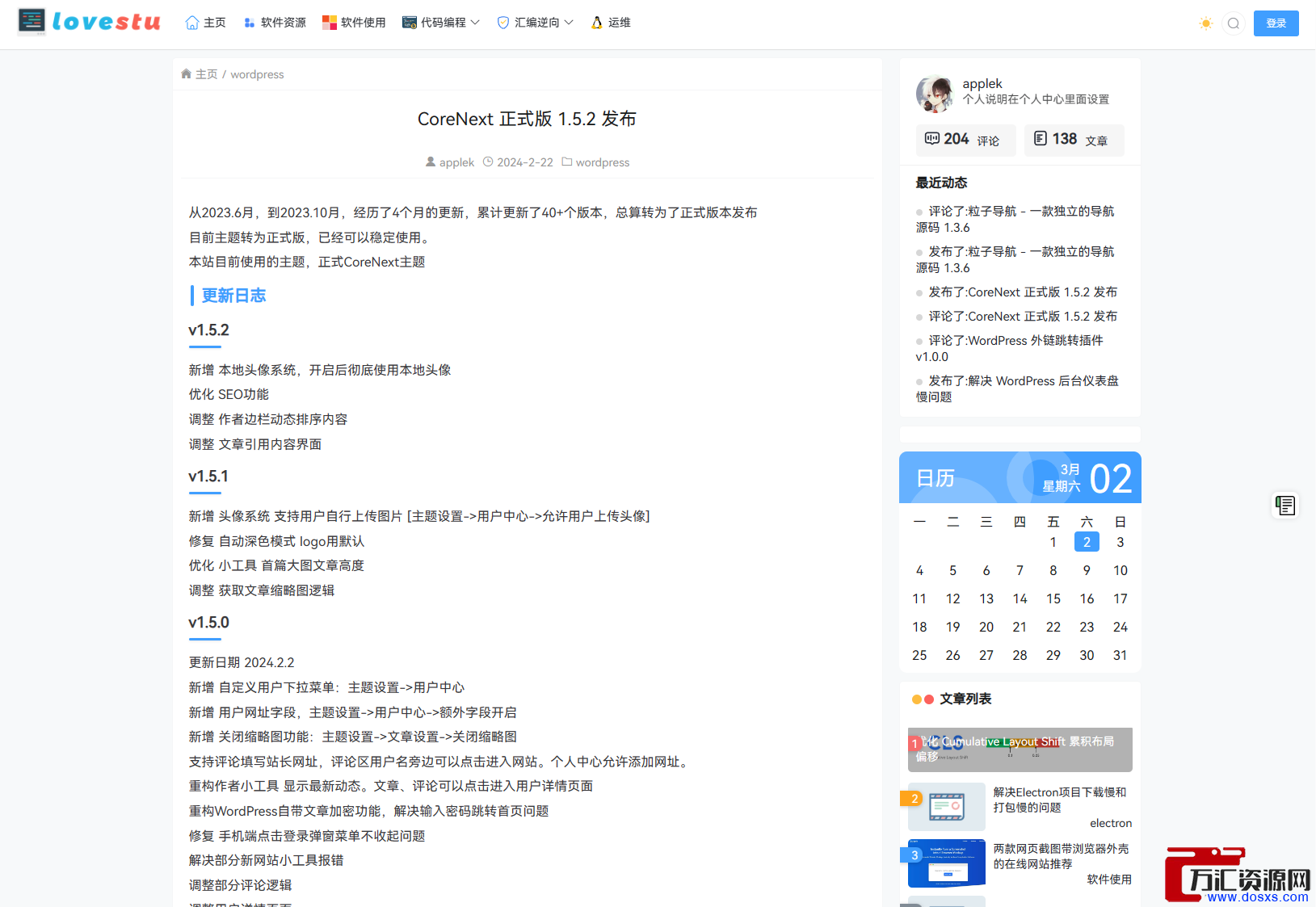The height and width of the screenshot is (907, 1316).
Task: Open article card Cumulative Layout Shift 累积布局偏移
Action: pos(1020,750)
